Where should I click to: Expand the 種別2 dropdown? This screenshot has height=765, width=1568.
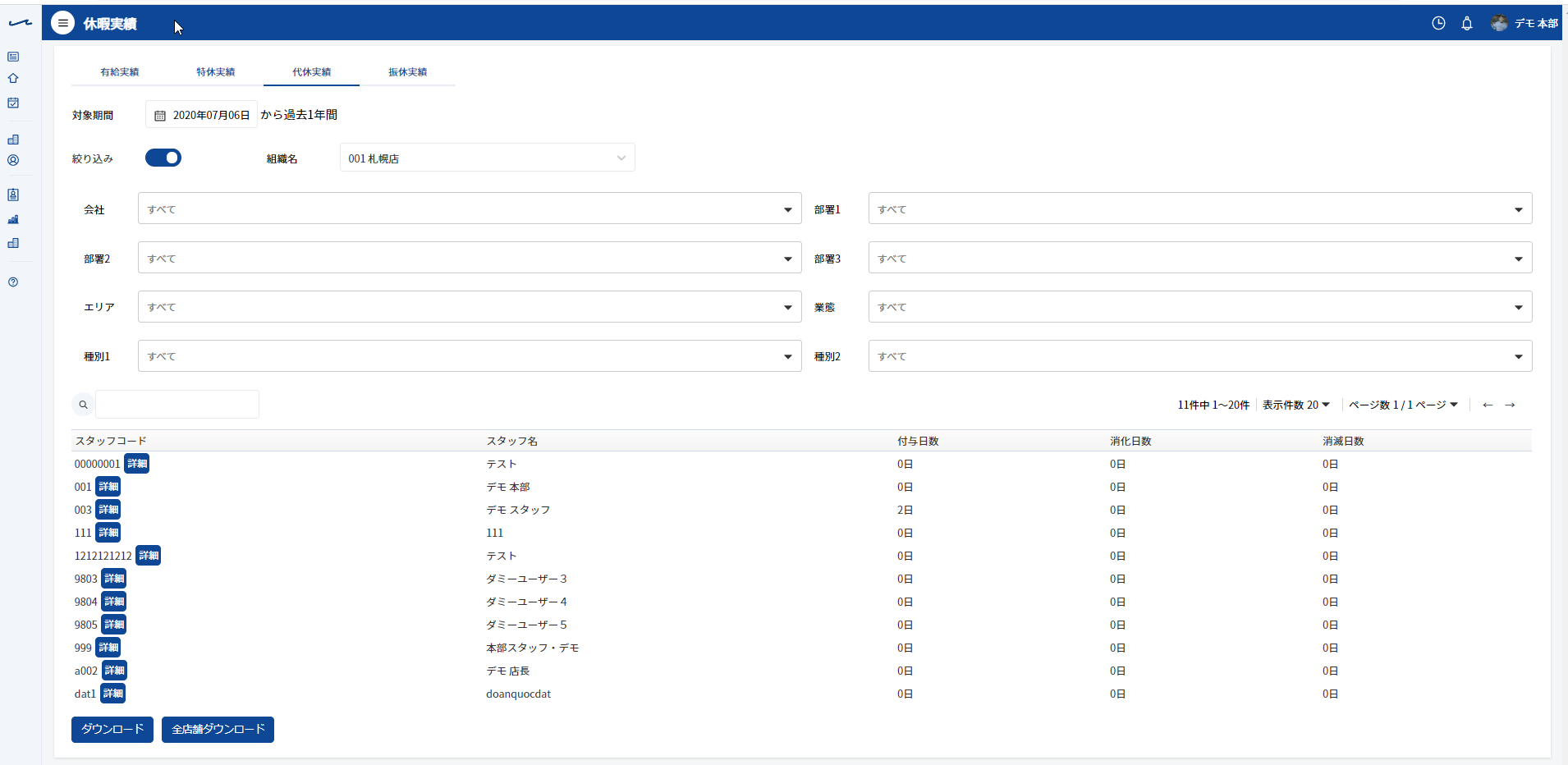tap(1200, 356)
